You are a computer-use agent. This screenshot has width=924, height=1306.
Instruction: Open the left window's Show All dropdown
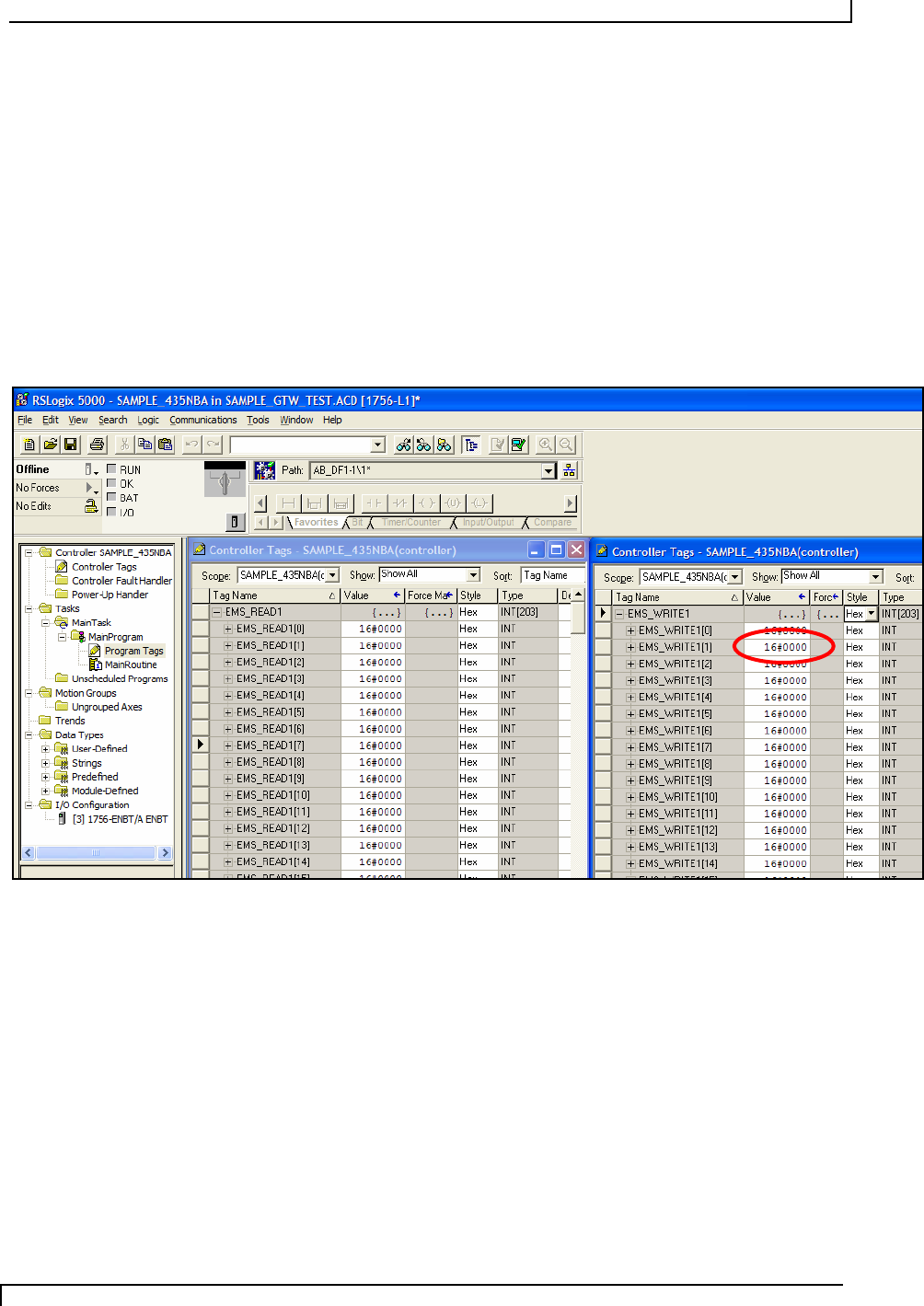coord(473,574)
